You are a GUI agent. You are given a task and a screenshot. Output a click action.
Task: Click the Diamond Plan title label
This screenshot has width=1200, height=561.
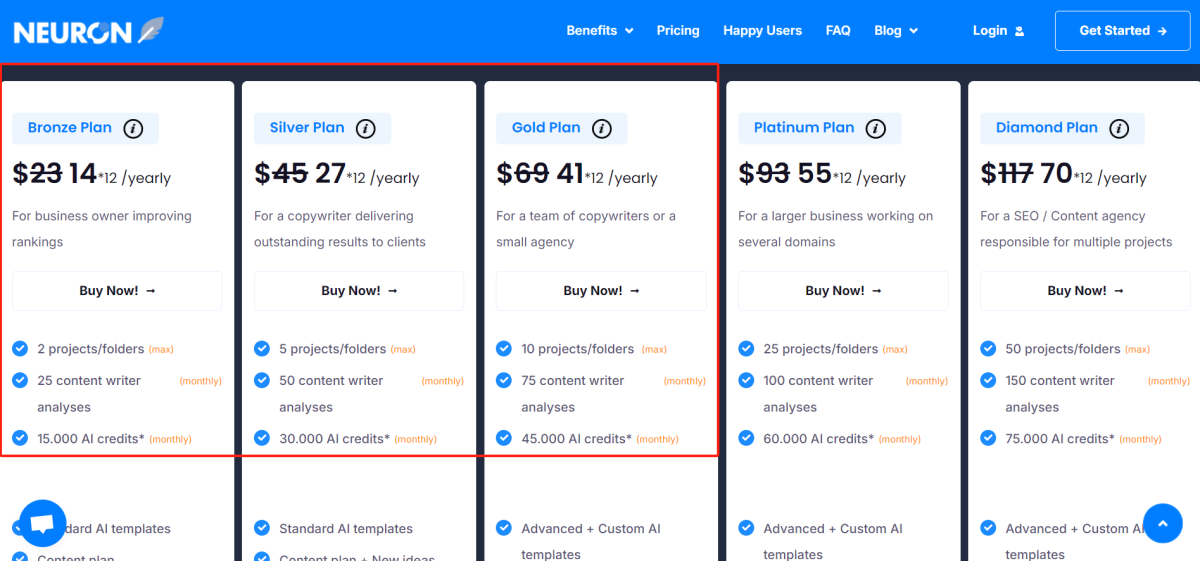click(1047, 128)
